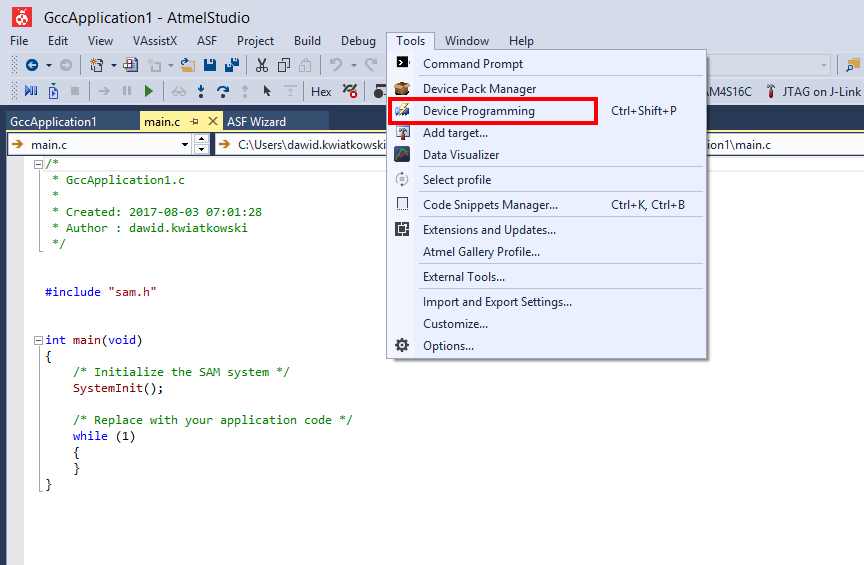The image size is (864, 565).
Task: Click the Hex display toggle button
Action: (x=321, y=92)
